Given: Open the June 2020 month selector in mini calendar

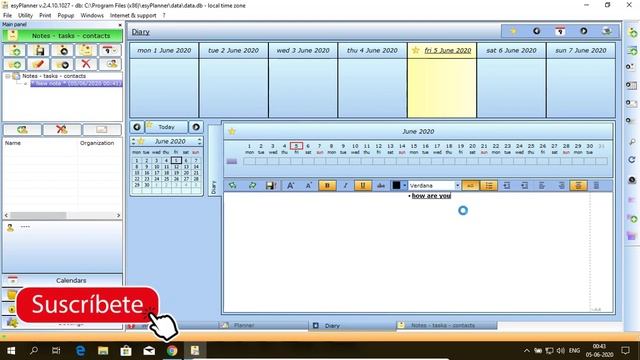Looking at the screenshot, I should [x=170, y=141].
